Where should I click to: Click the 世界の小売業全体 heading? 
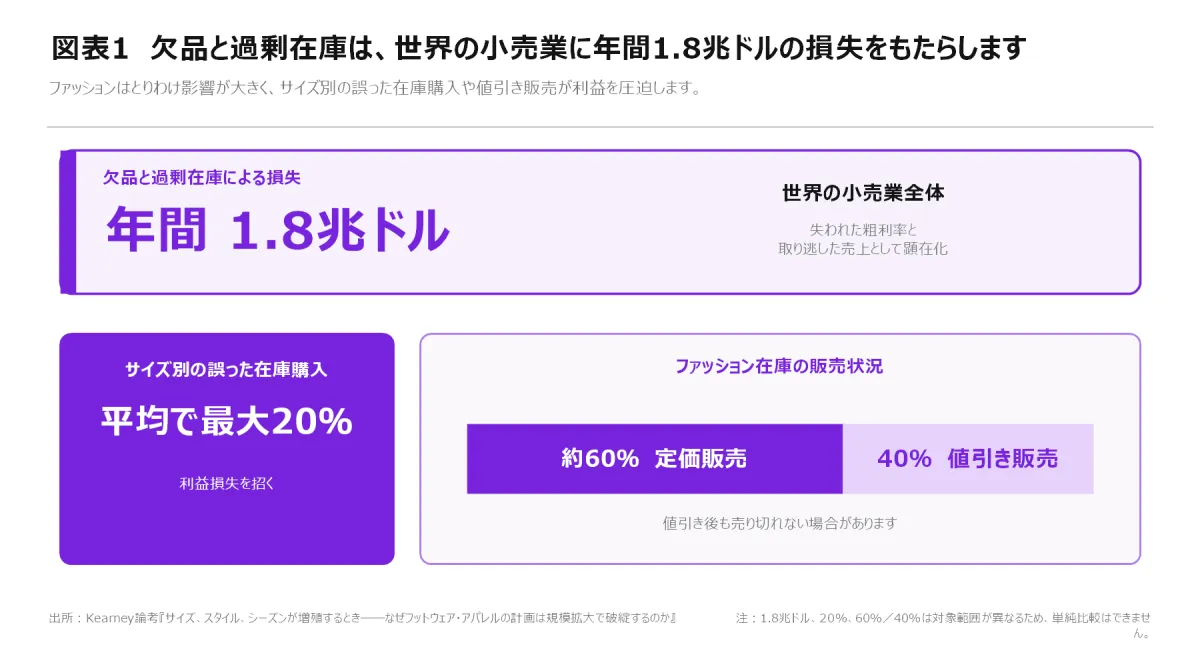point(863,193)
